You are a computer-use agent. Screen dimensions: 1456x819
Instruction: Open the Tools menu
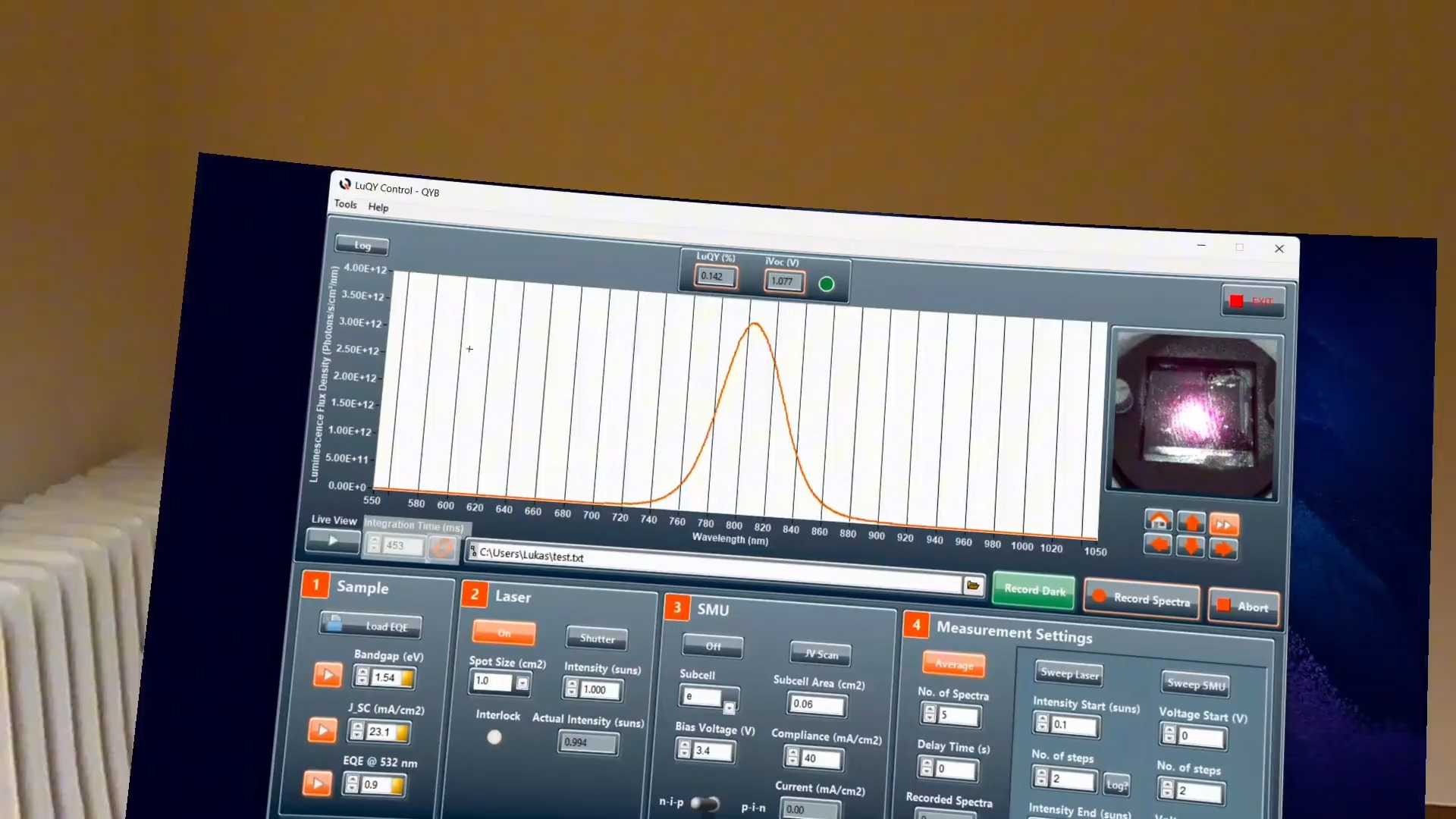click(344, 206)
